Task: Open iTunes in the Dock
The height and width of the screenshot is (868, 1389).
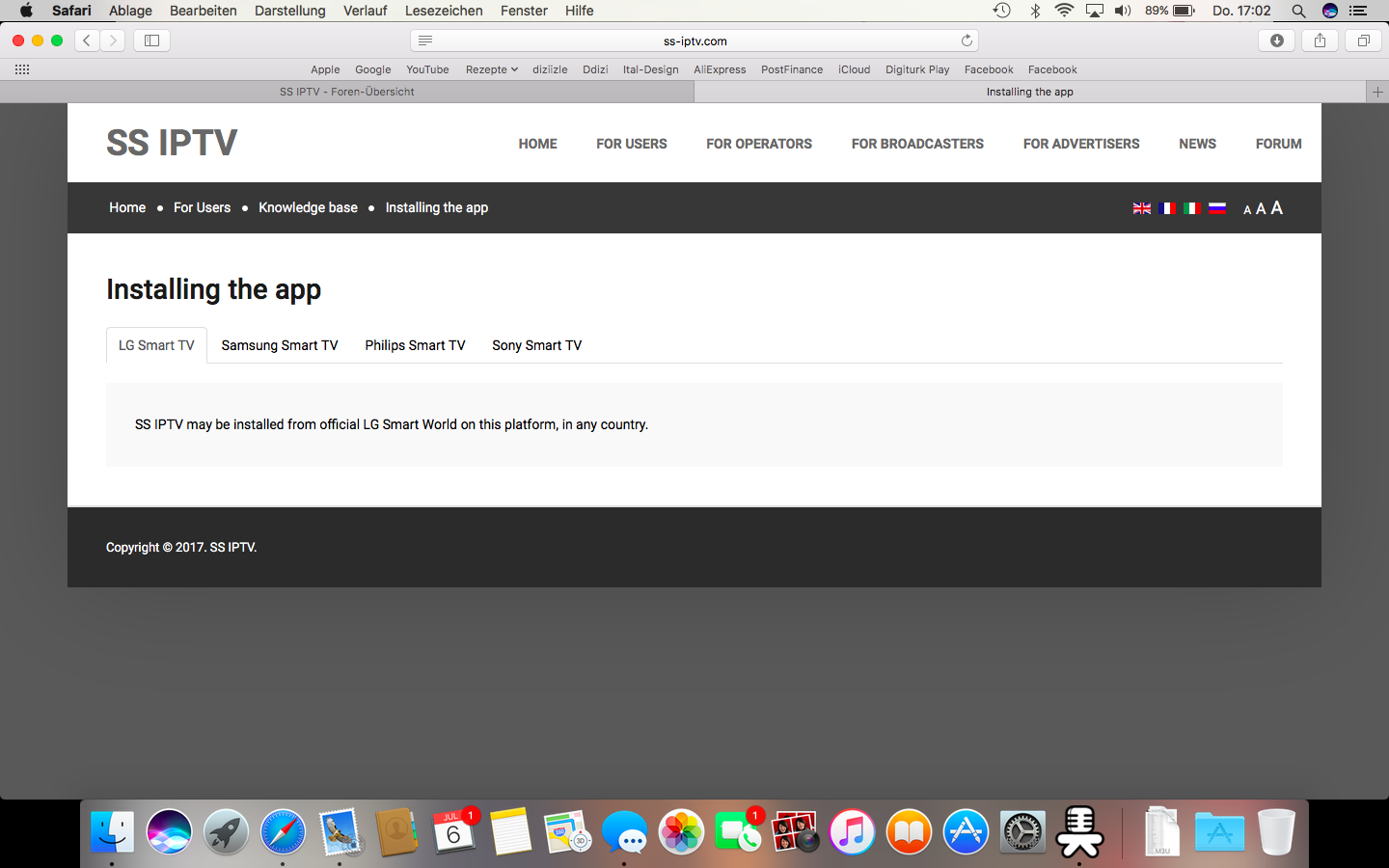Action: [852, 832]
